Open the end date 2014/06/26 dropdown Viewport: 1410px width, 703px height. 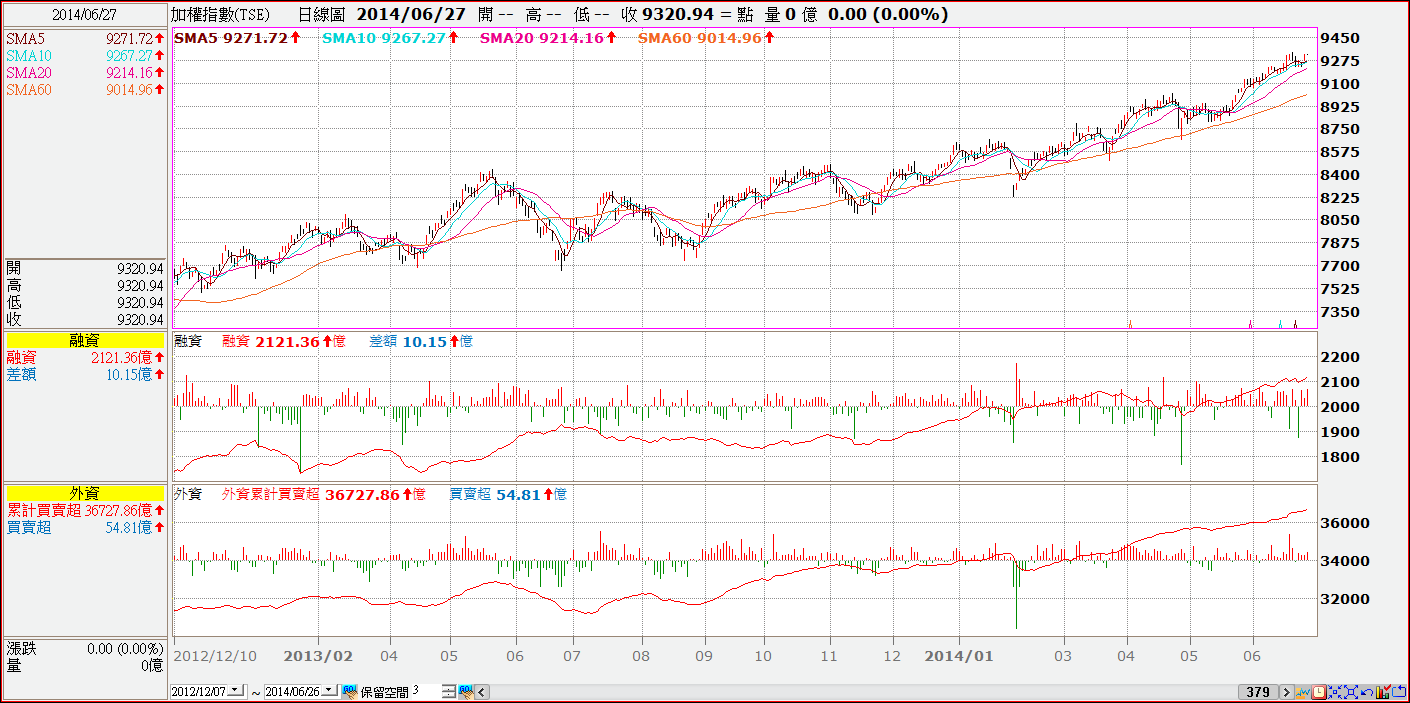pyautogui.click(x=330, y=691)
